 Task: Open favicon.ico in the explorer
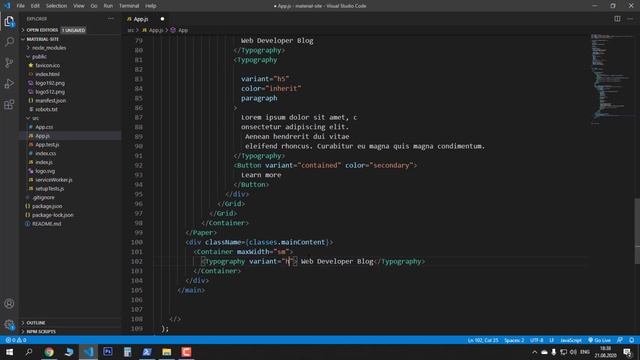pyautogui.click(x=47, y=65)
